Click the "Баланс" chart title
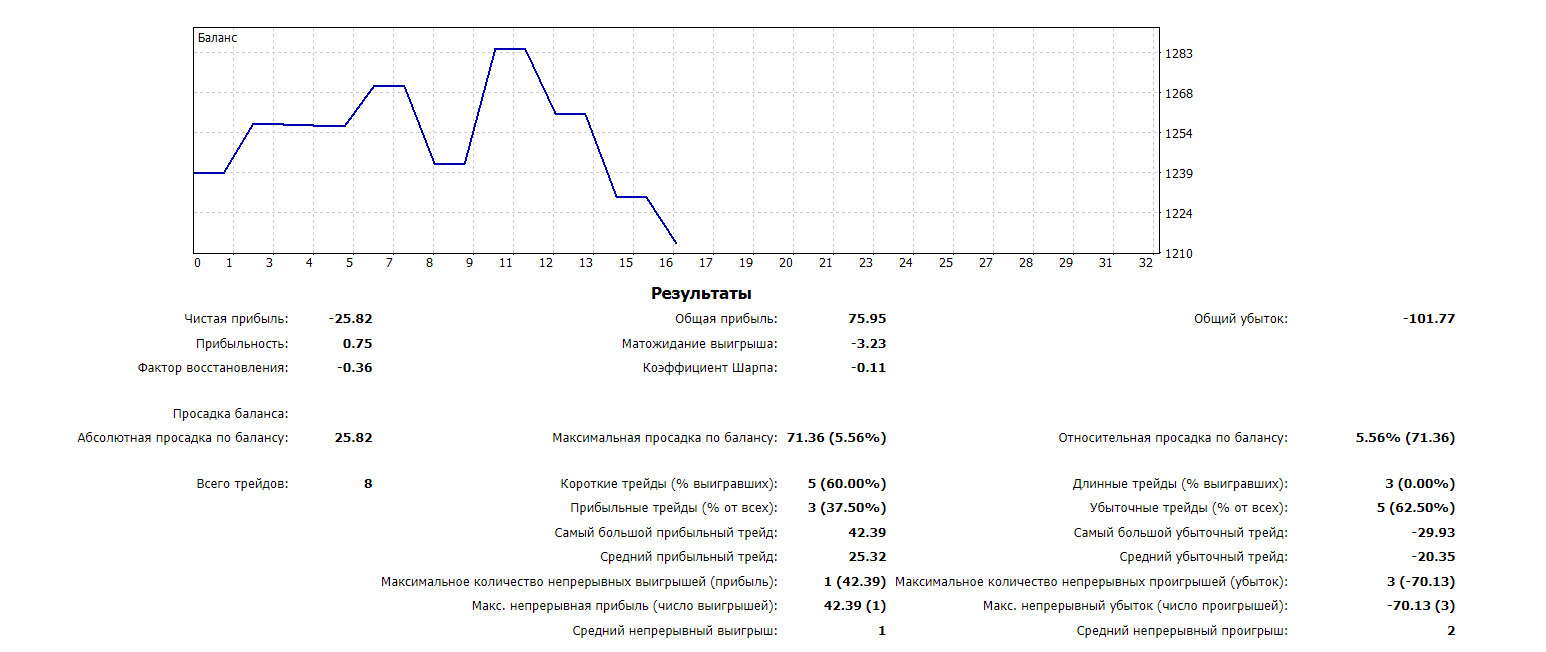Viewport: 1546px width, 652px height. [217, 38]
